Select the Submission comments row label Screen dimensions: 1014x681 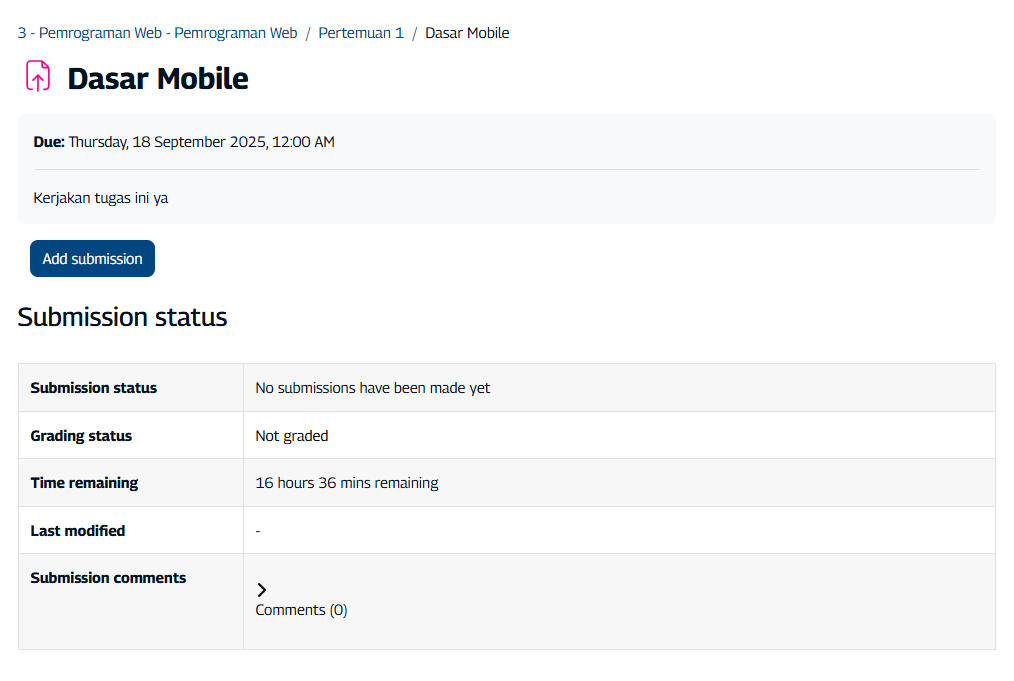click(108, 578)
